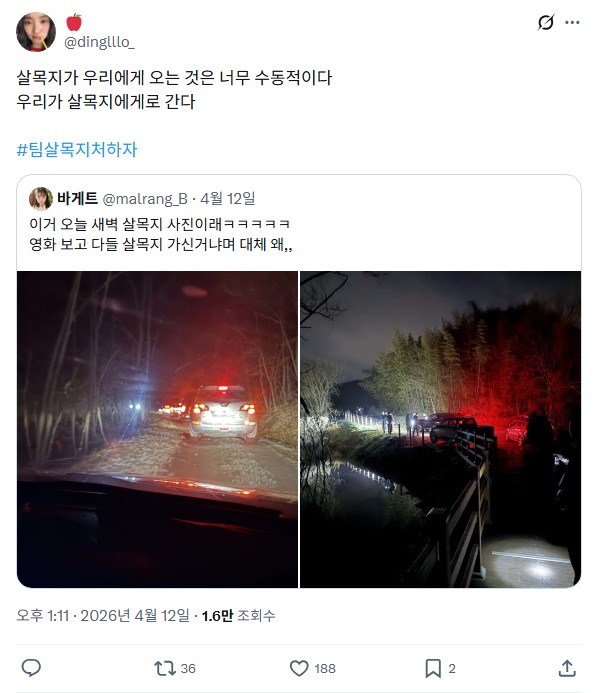Open the red apple emoji display name

click(x=74, y=22)
